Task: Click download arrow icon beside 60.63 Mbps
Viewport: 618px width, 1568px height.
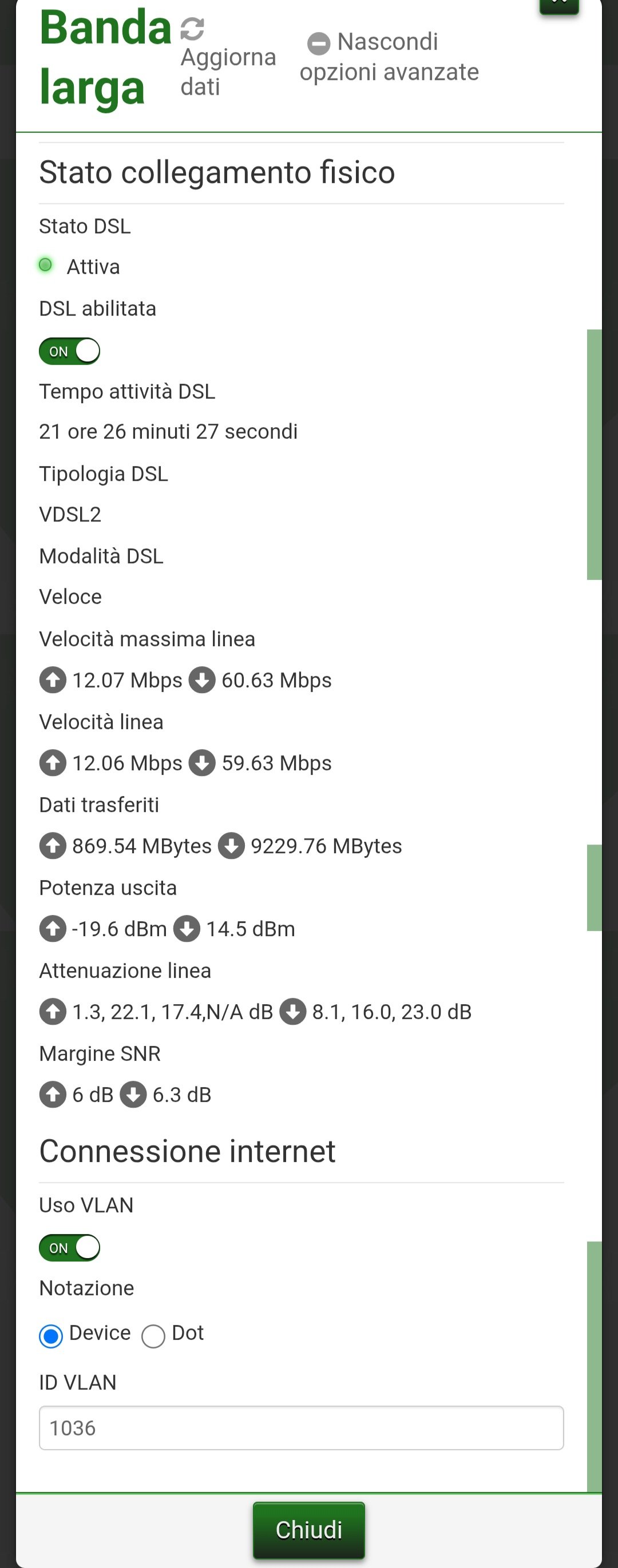Action: (x=202, y=680)
